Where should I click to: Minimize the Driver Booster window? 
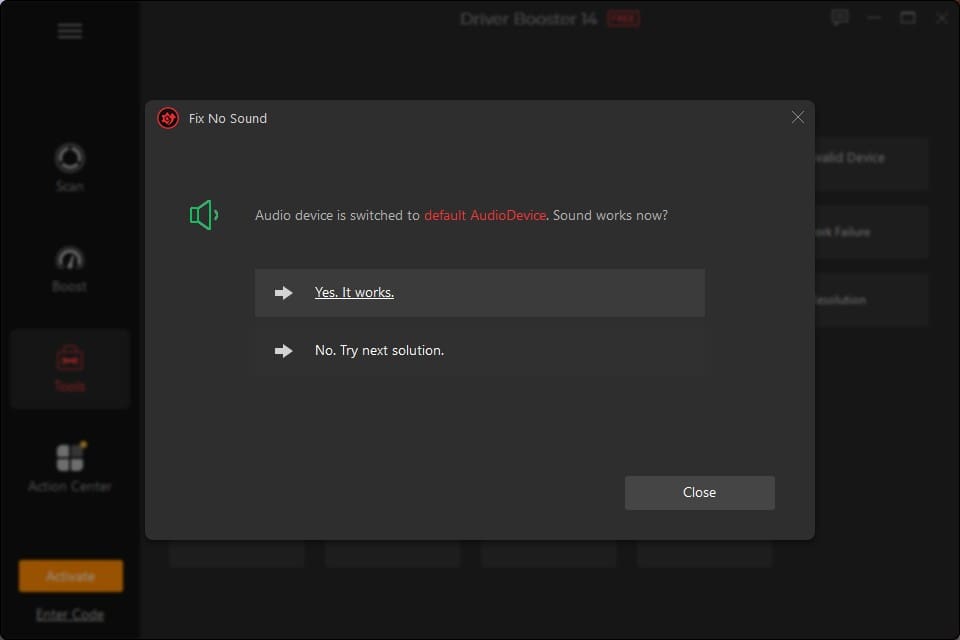874,18
